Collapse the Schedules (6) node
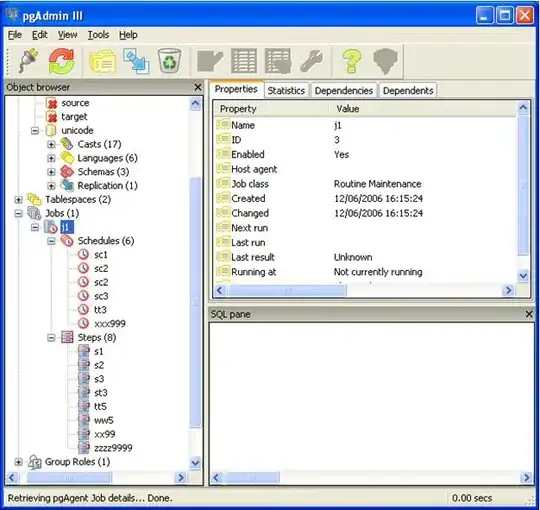The width and height of the screenshot is (540, 510). pyautogui.click(x=51, y=241)
